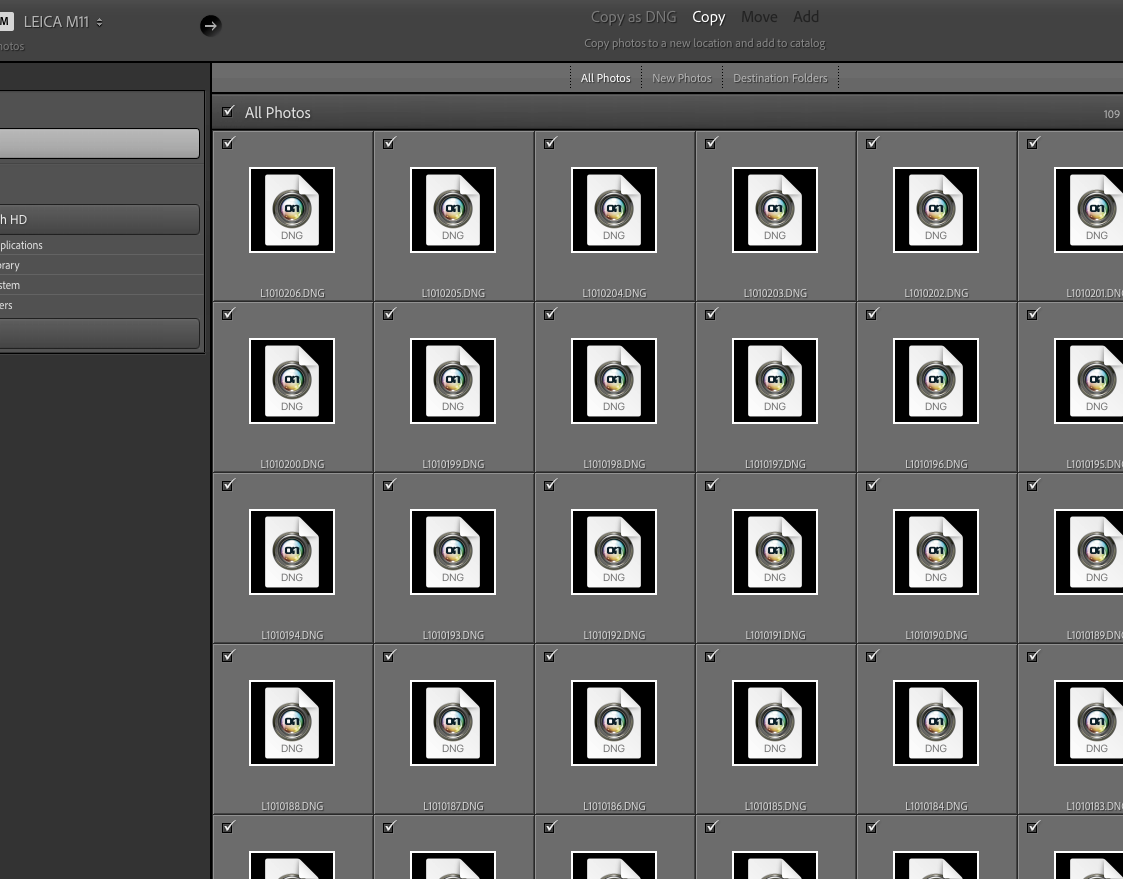Open the Users folder in source panel

[x=102, y=305]
